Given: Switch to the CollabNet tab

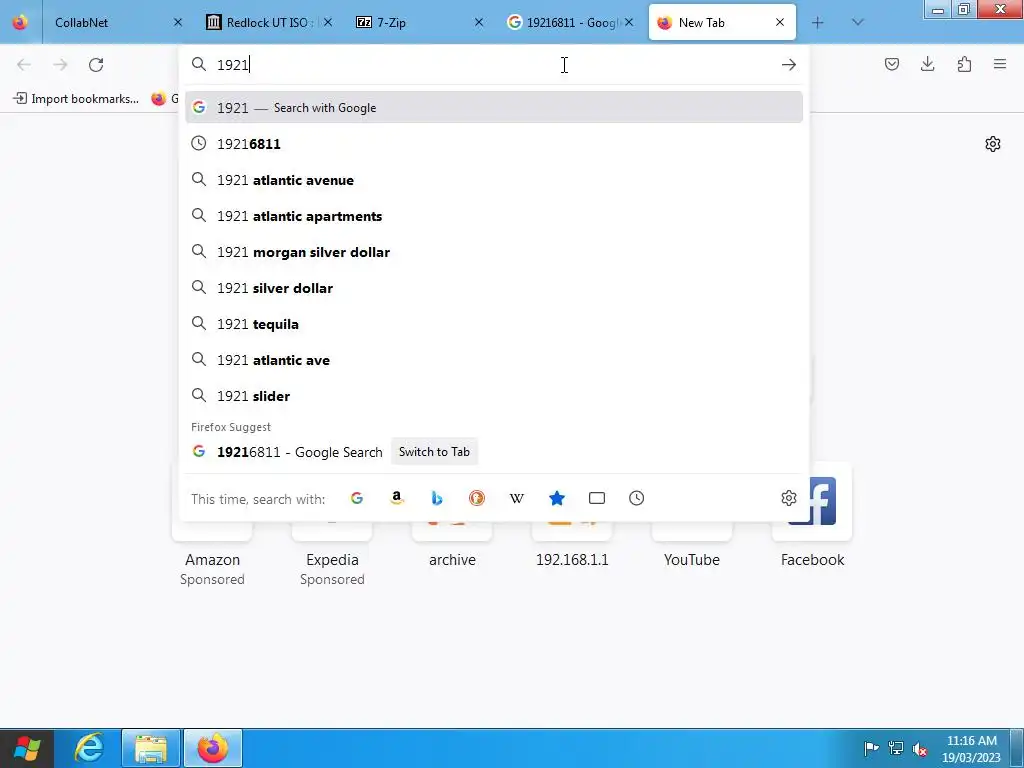Looking at the screenshot, I should pyautogui.click(x=111, y=23).
